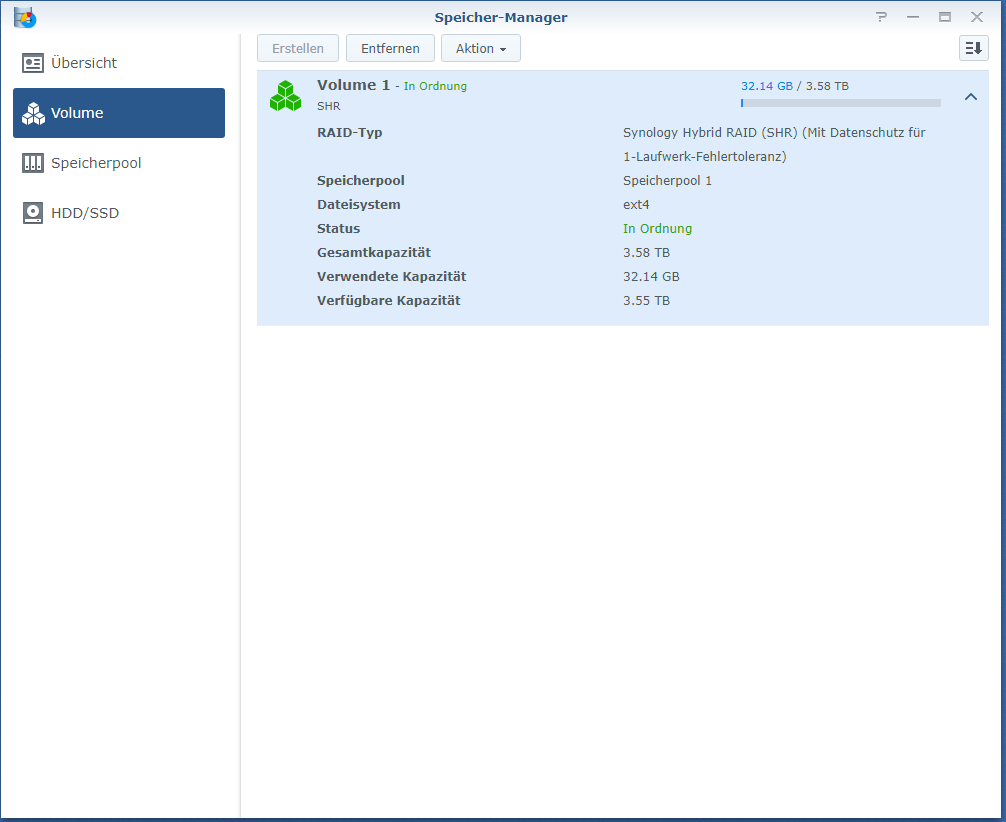
Task: Click the Volume cubes icon in sidebar
Action: pyautogui.click(x=33, y=114)
